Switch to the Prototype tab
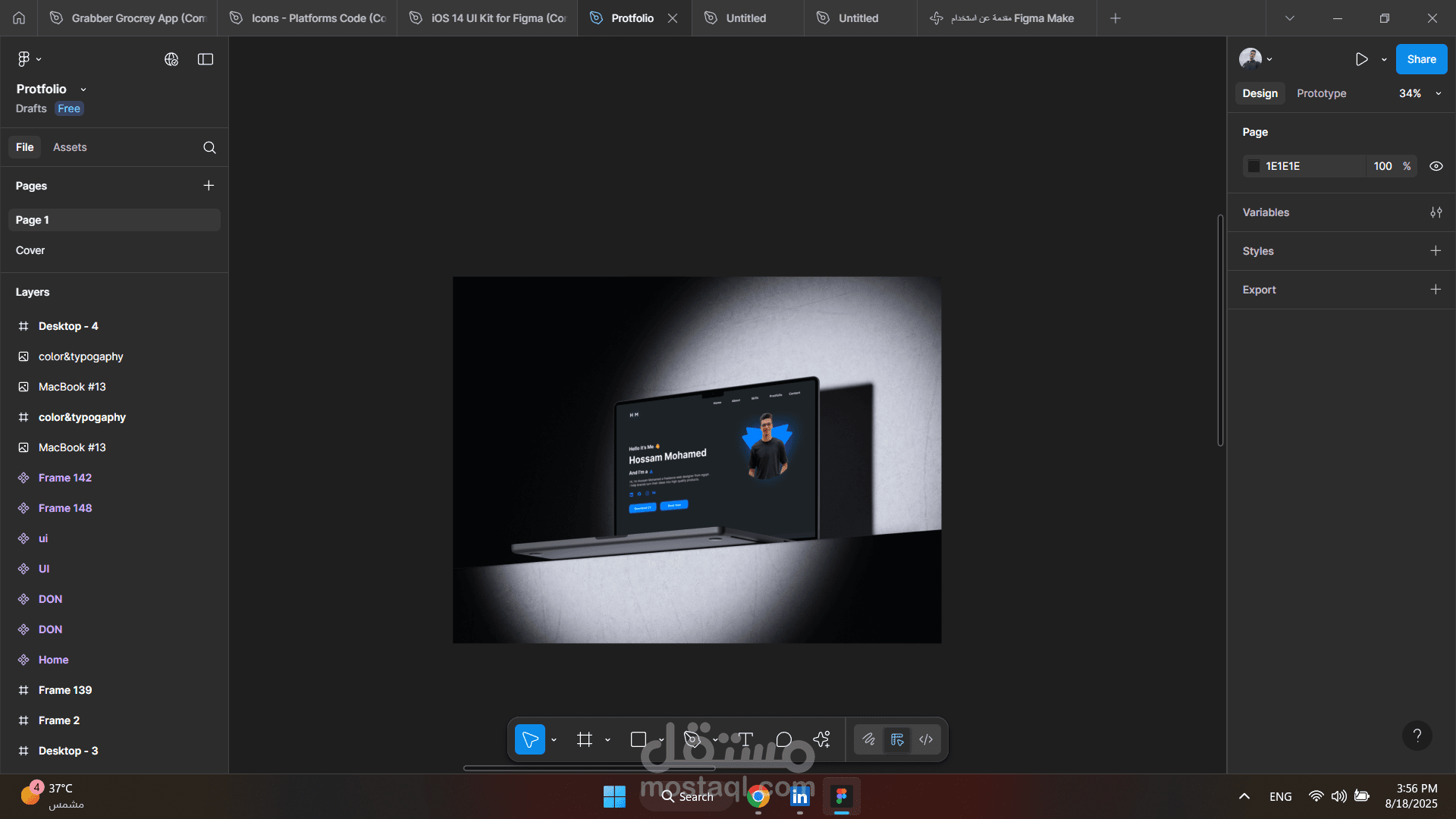The width and height of the screenshot is (1456, 819). 1321,93
